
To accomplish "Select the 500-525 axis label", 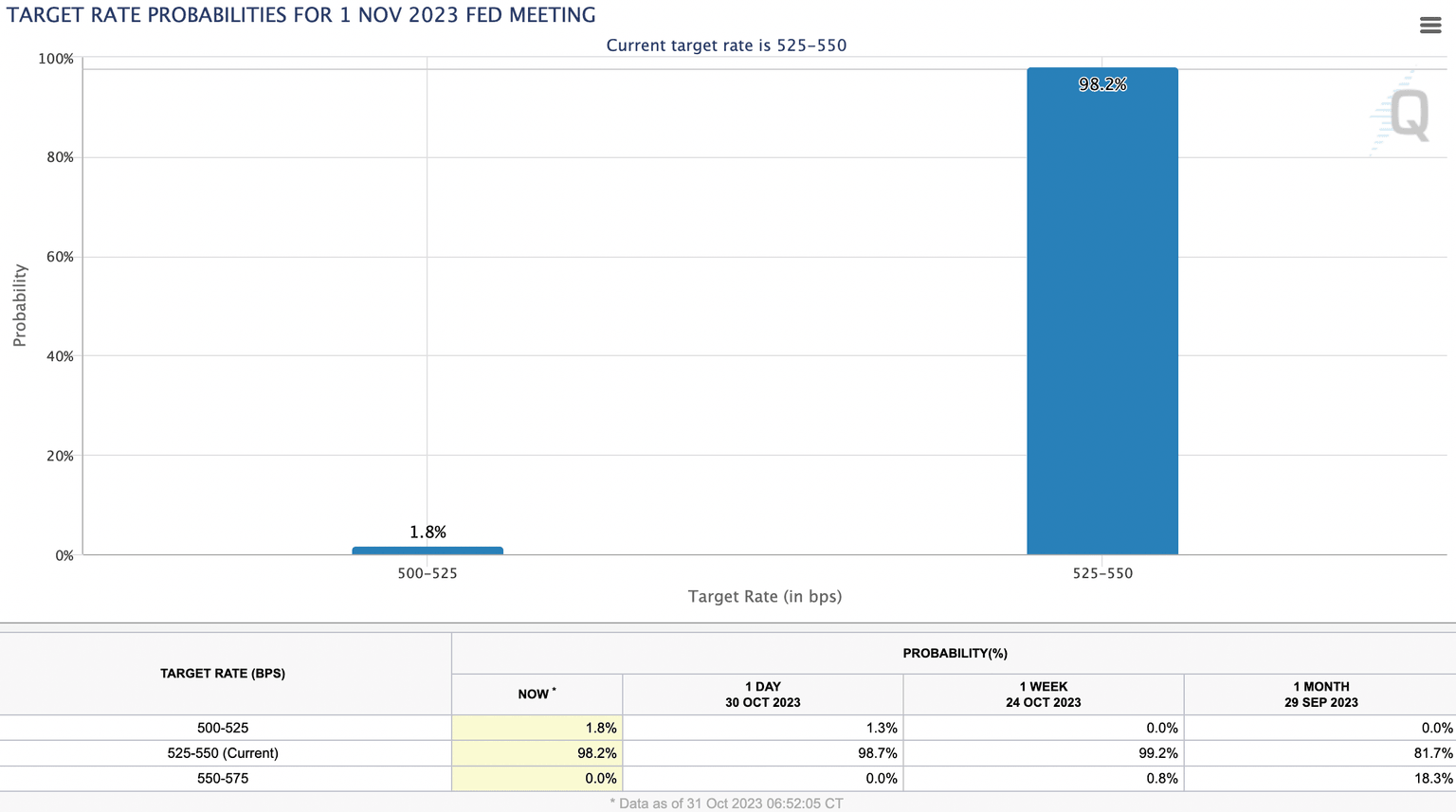I will 427,573.
